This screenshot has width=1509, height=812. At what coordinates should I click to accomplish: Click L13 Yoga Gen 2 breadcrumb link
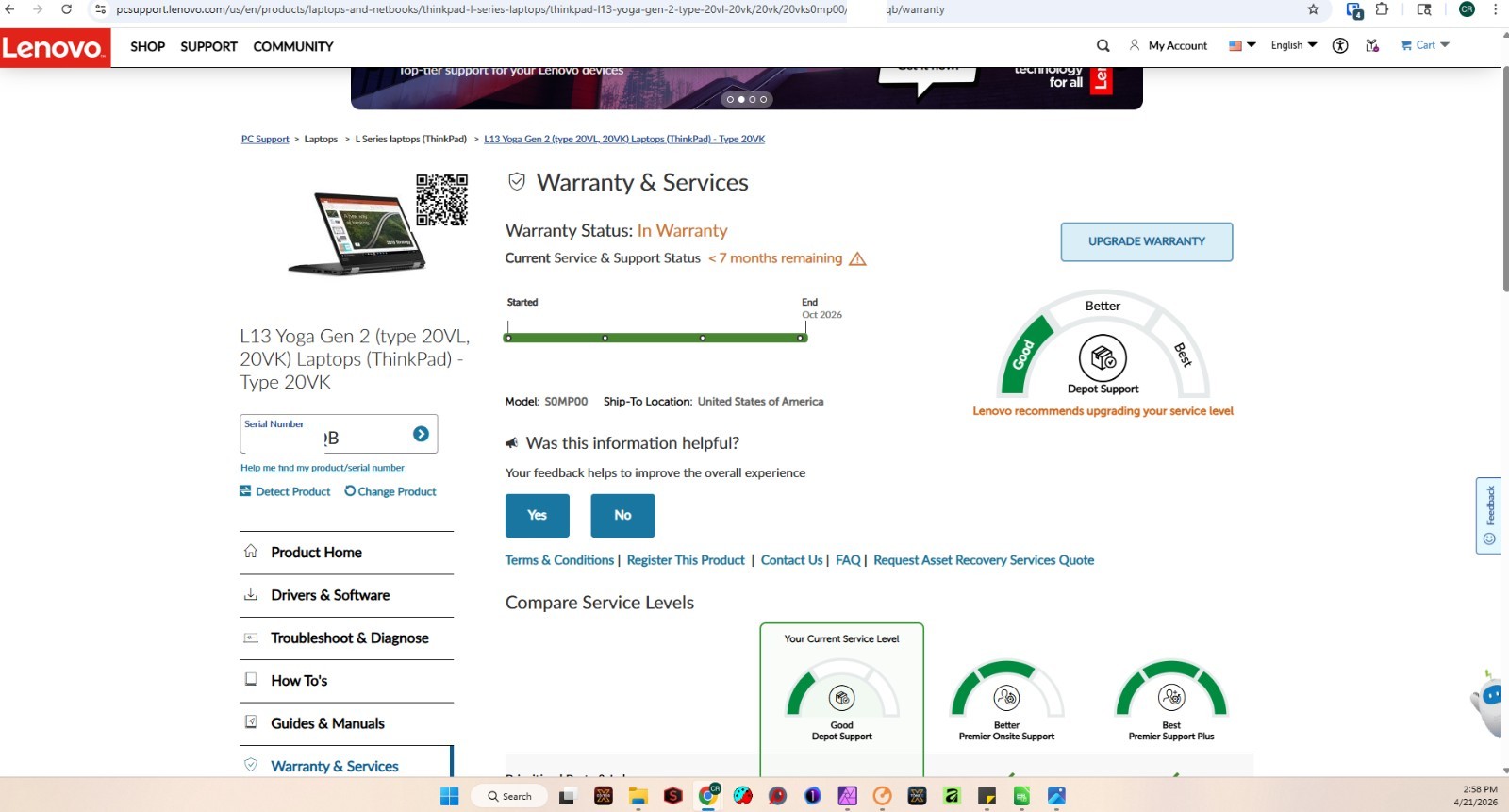point(624,139)
